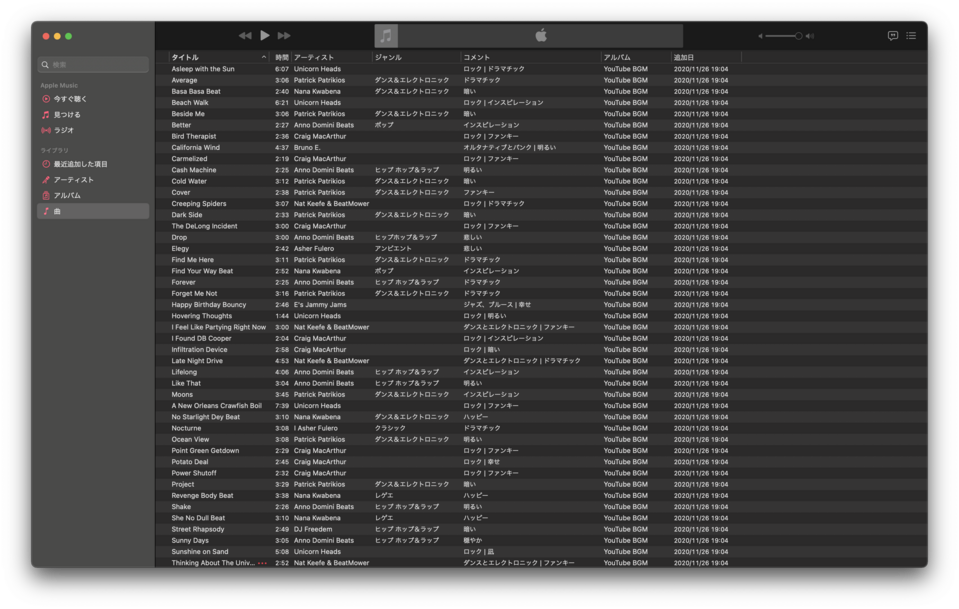The width and height of the screenshot is (959, 609).
Task: Click the rewind (previous track) button
Action: [x=245, y=36]
